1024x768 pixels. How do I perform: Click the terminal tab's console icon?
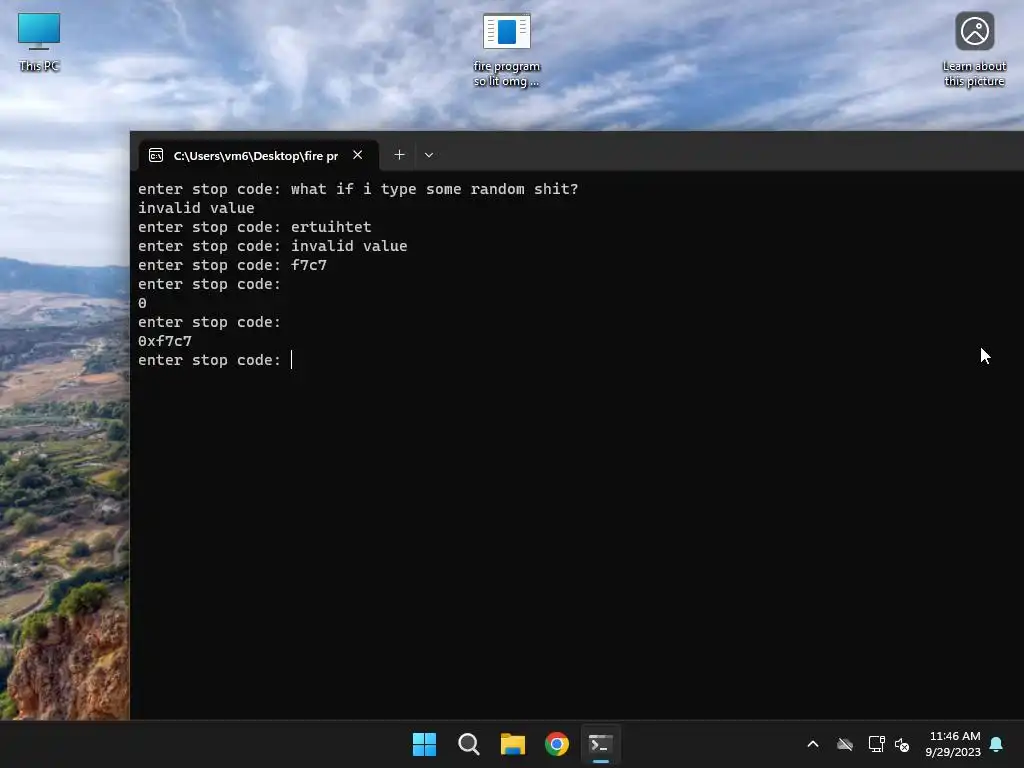156,155
